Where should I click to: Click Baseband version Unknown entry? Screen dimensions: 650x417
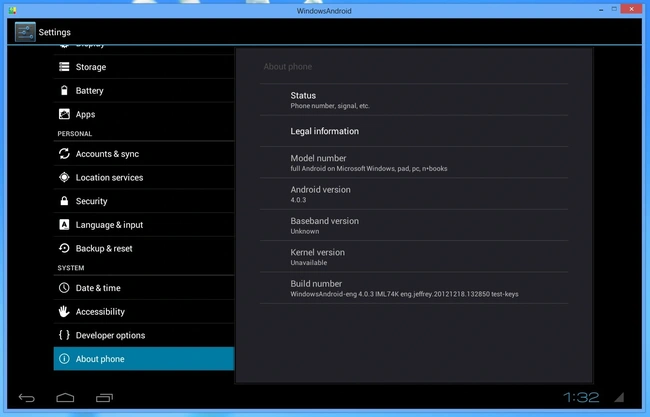pos(414,225)
